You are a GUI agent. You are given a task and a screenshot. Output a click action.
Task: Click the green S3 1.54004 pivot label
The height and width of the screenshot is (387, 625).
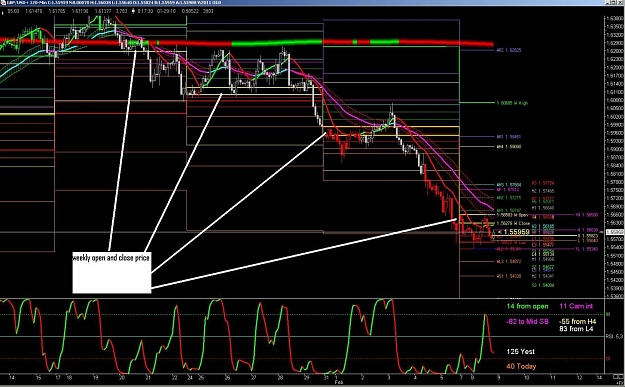tap(543, 285)
